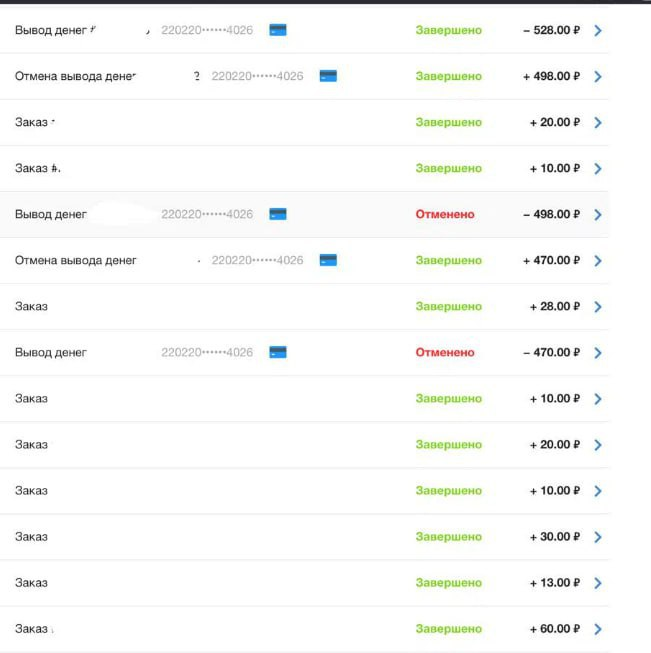Open chevron for +60.00 ₽ order
651x653 pixels.
click(x=598, y=629)
